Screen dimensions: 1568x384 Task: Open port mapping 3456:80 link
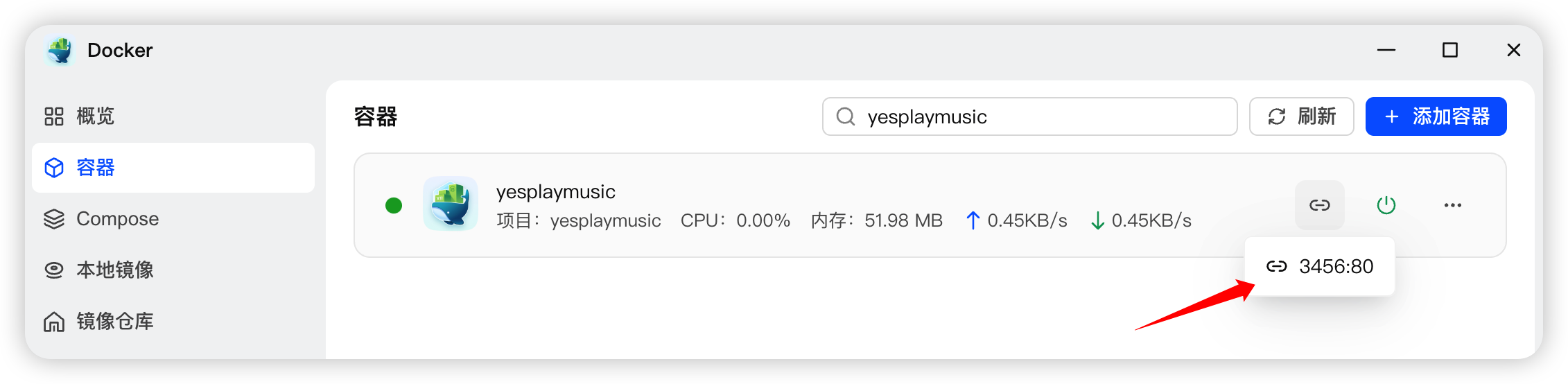click(1320, 267)
